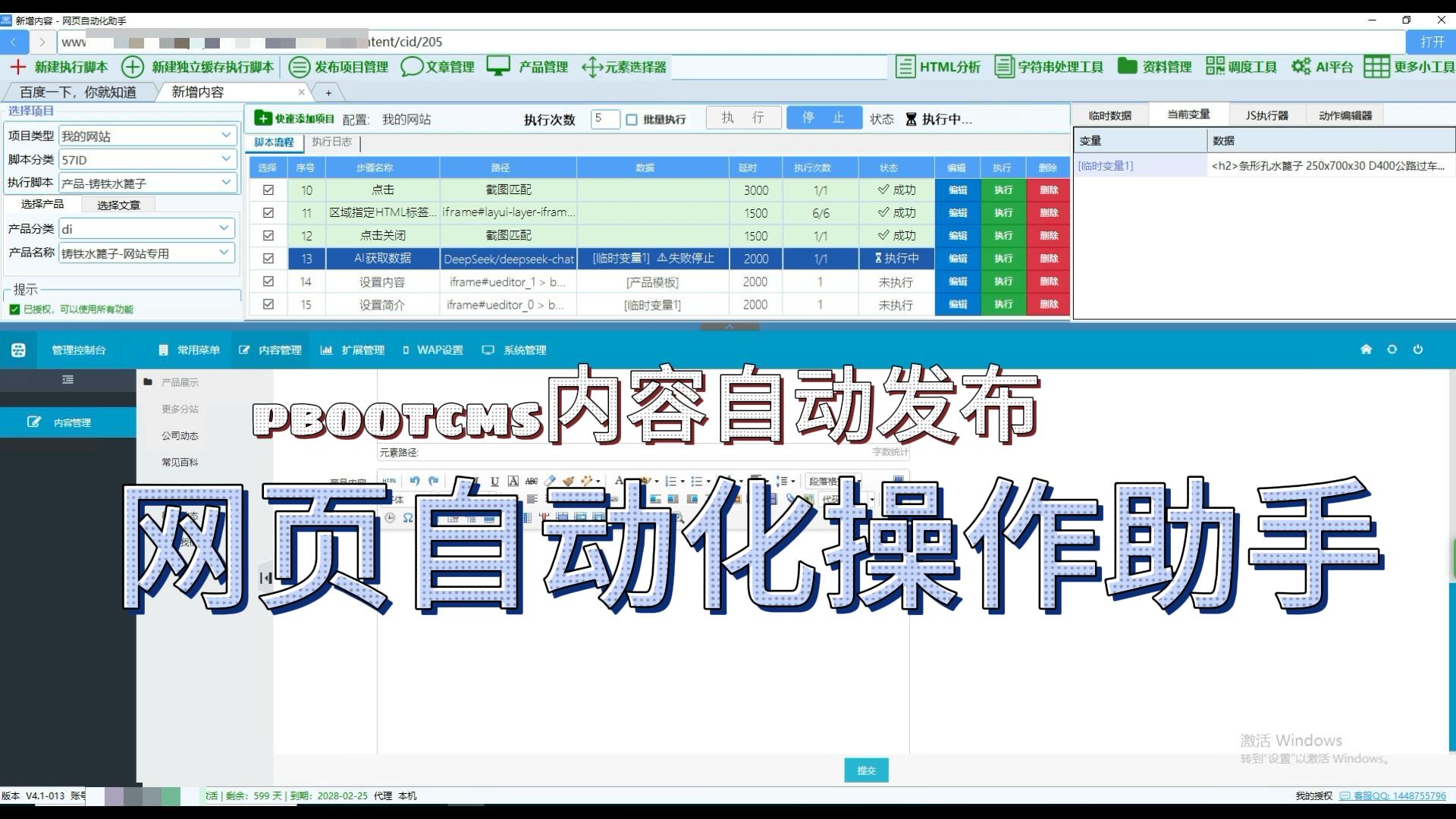Screen dimensions: 1456x819
Task: Click the home icon in the CMS header
Action: (1366, 350)
